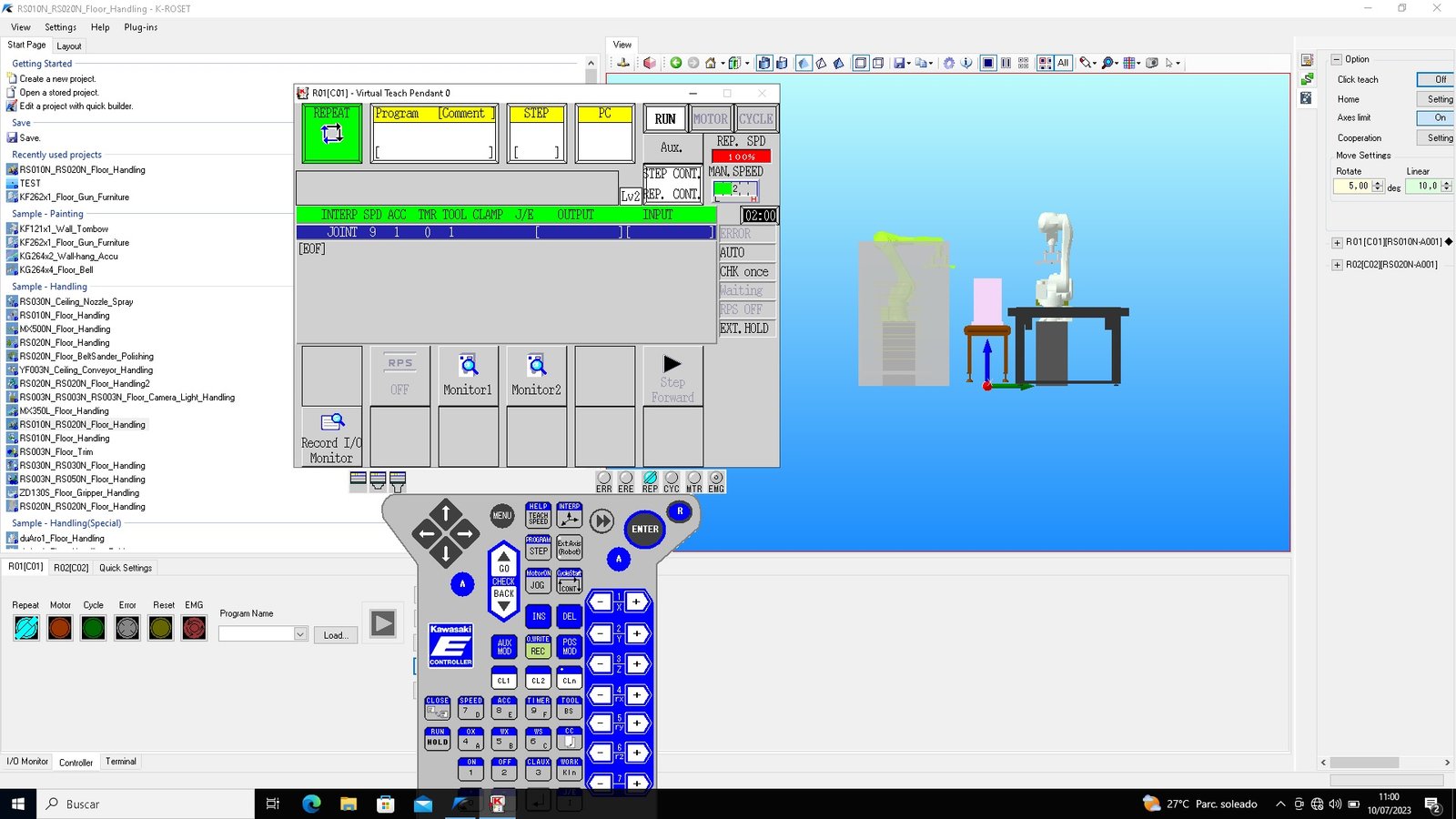The image size is (1456, 819).
Task: Toggle the REPEAT mode switch on pendant
Action: (332, 133)
